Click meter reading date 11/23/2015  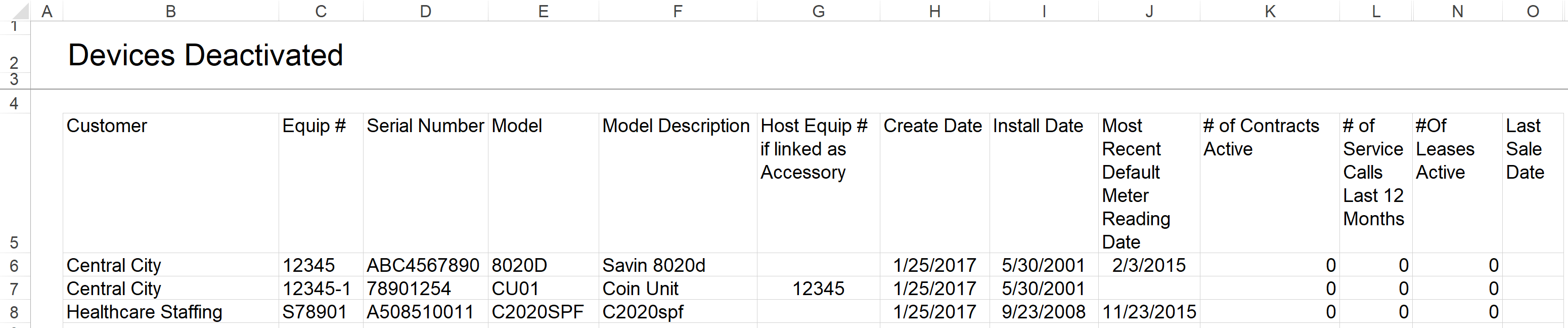pos(1149,311)
